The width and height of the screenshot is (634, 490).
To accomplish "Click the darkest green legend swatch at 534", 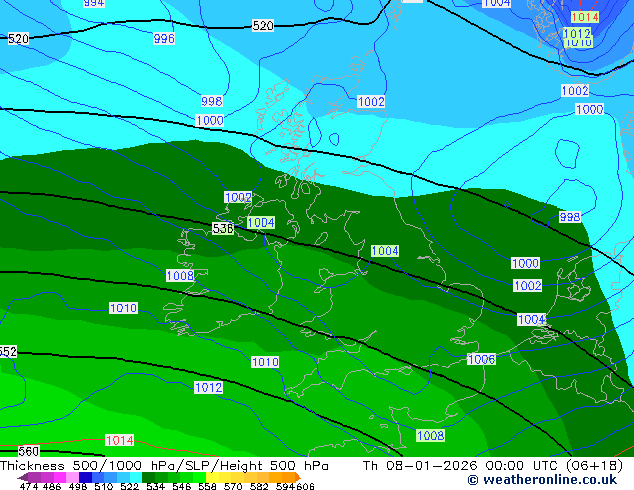I will tap(148, 477).
